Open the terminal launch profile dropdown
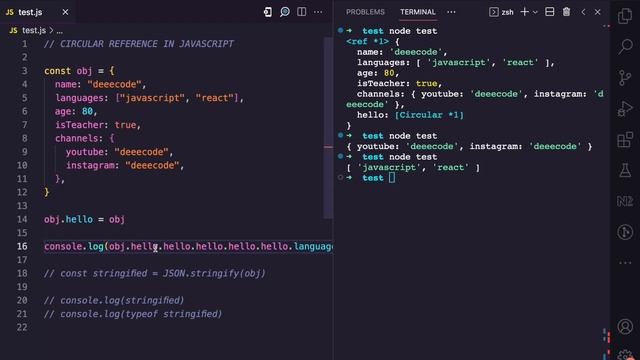Viewport: 640px width, 360px height. tap(535, 13)
